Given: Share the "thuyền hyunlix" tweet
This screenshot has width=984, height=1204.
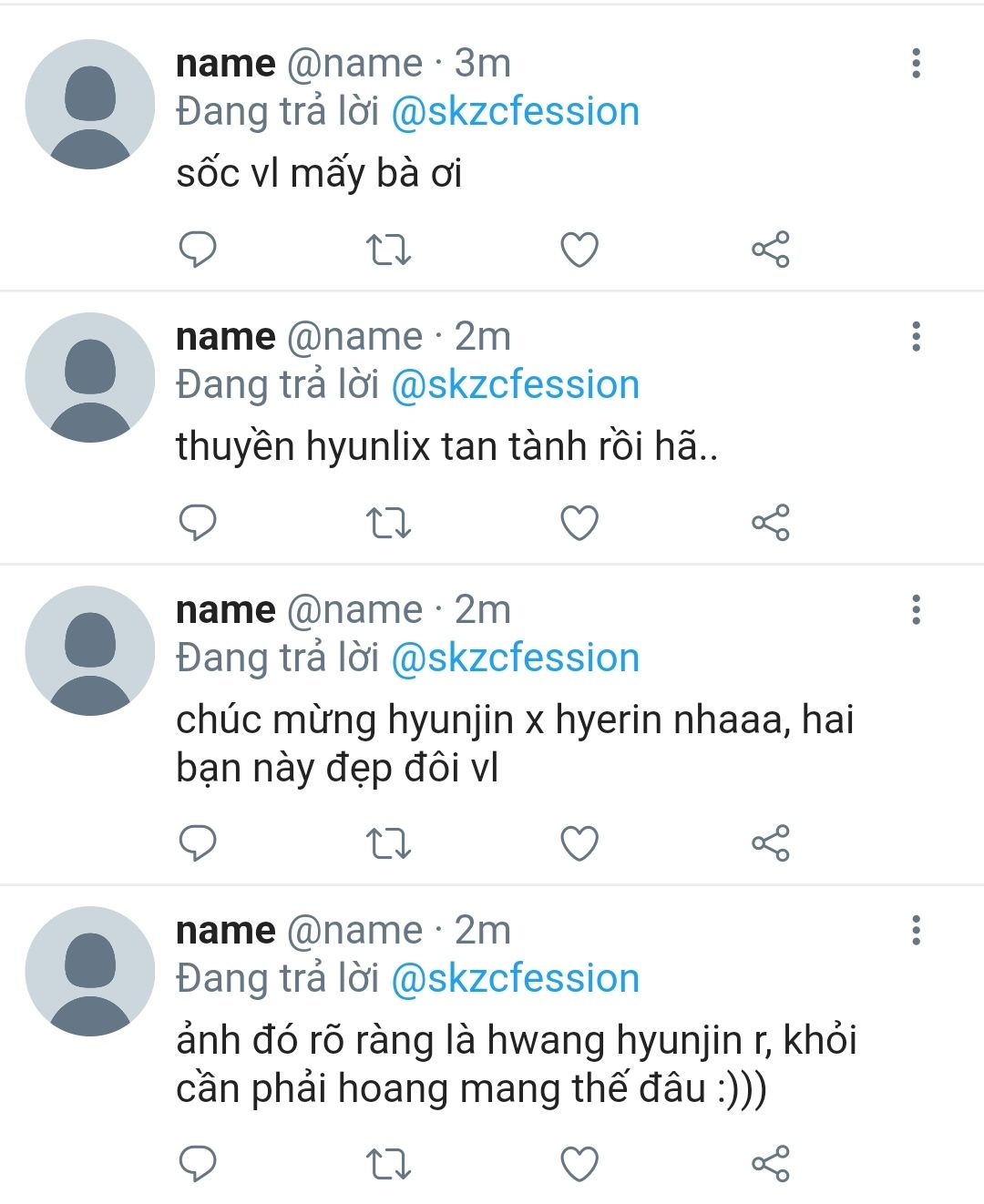Looking at the screenshot, I should coord(771,523).
